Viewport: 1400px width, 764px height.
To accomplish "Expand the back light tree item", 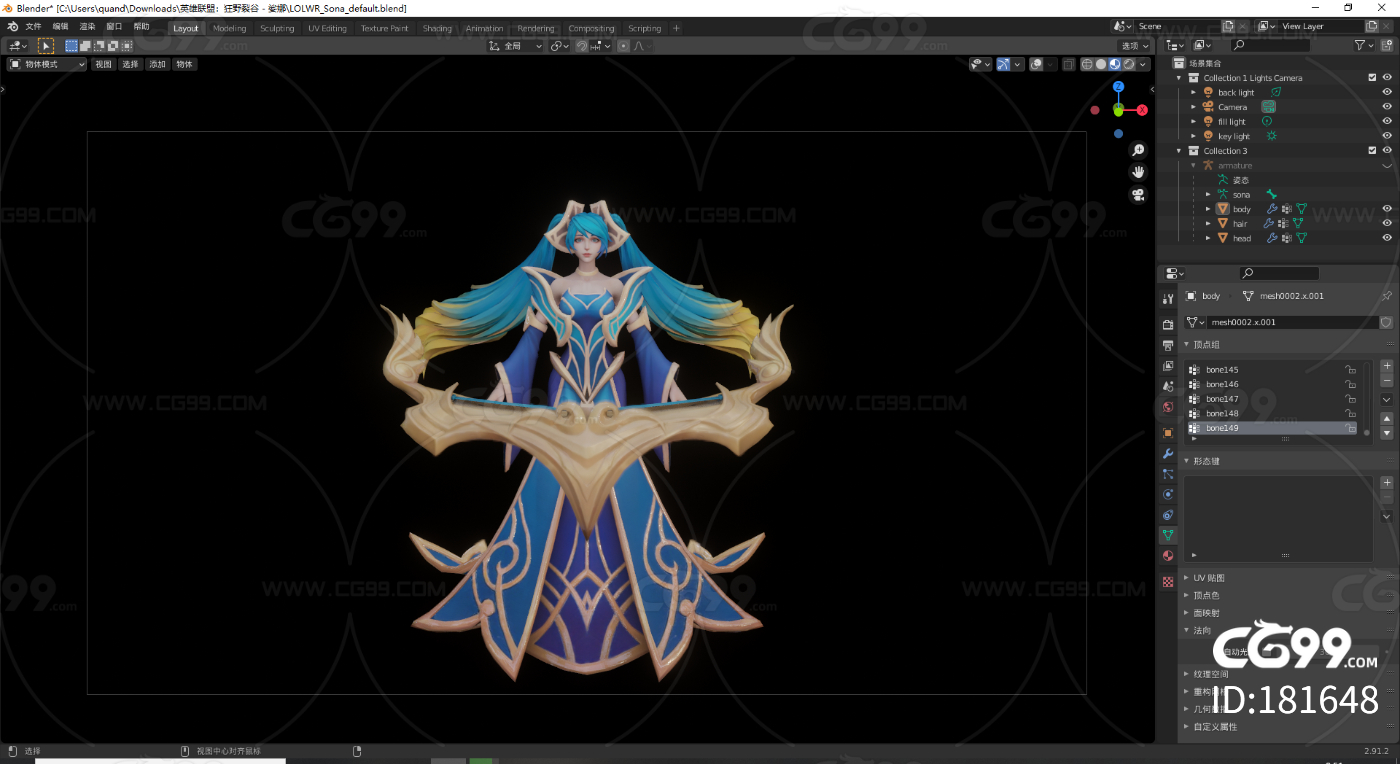I will click(1193, 92).
